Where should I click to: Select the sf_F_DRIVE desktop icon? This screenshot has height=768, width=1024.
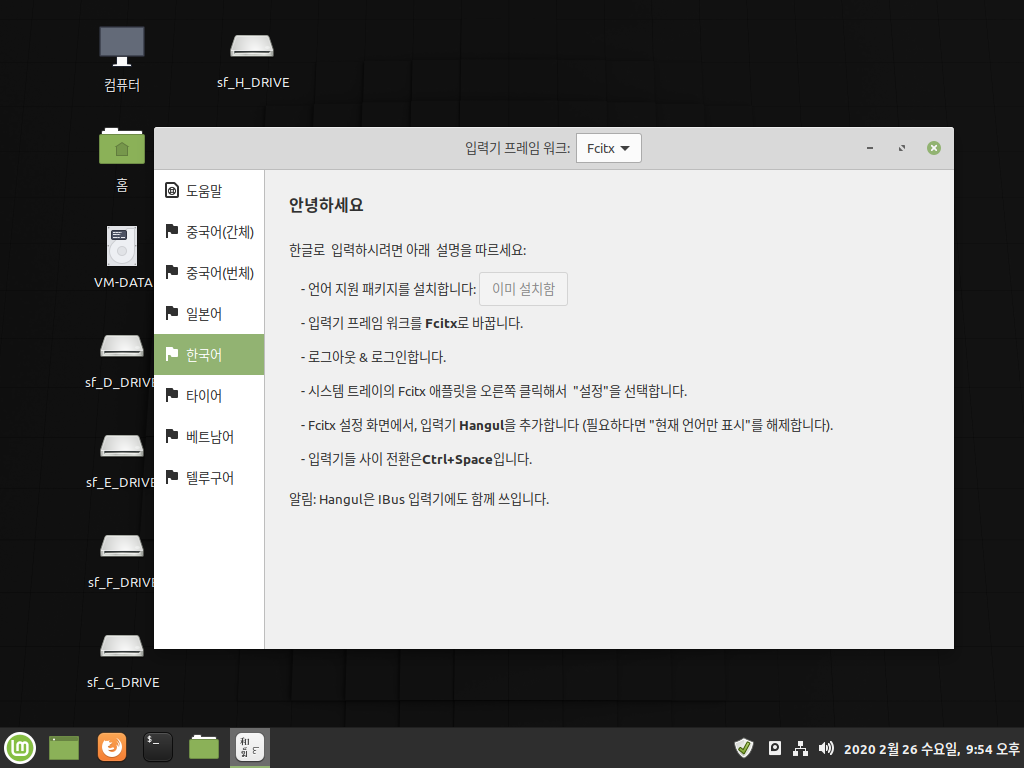point(121,561)
